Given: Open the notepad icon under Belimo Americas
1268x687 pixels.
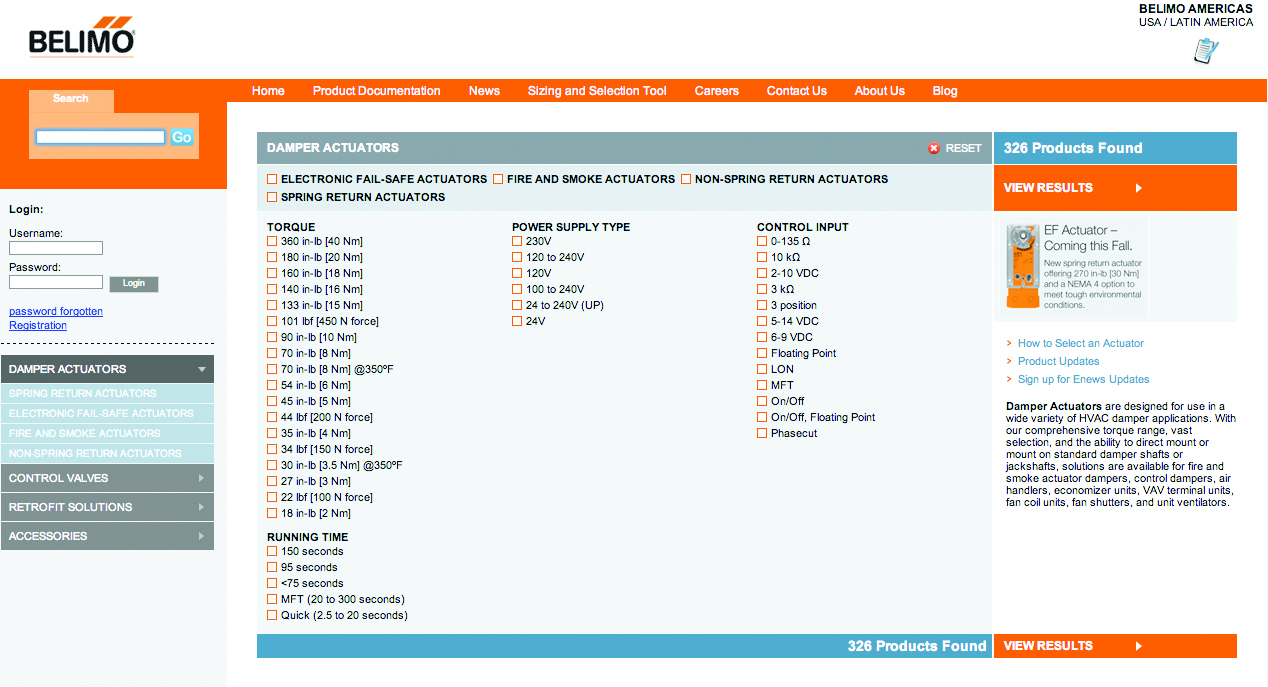Looking at the screenshot, I should 1207,50.
